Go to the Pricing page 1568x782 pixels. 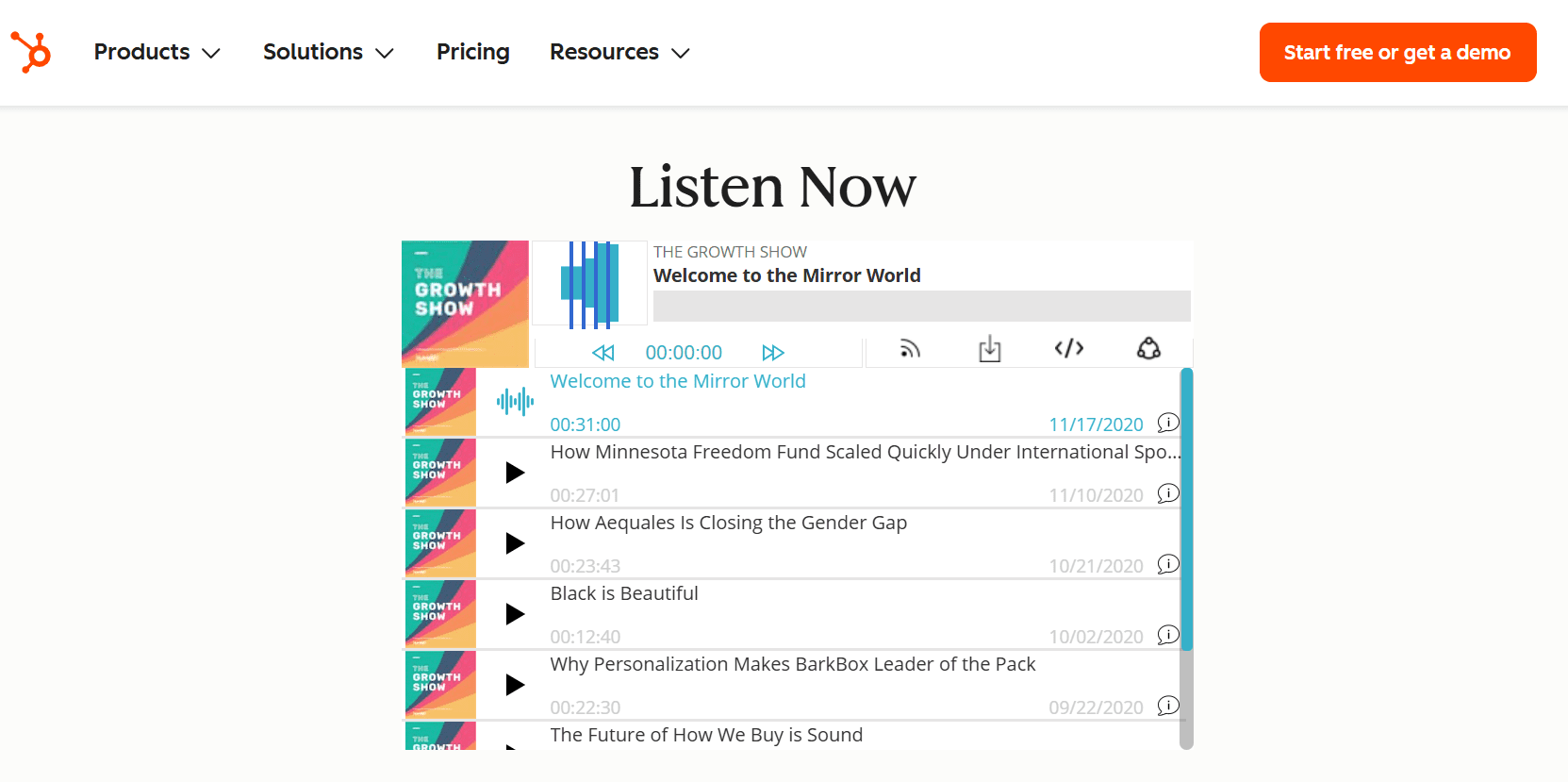tap(473, 52)
